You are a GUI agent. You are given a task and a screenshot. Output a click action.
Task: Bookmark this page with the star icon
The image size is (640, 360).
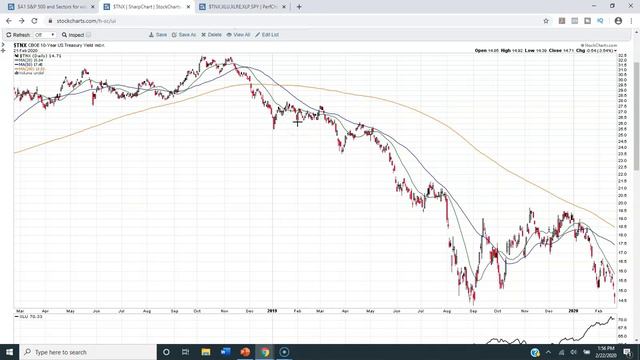pos(546,21)
